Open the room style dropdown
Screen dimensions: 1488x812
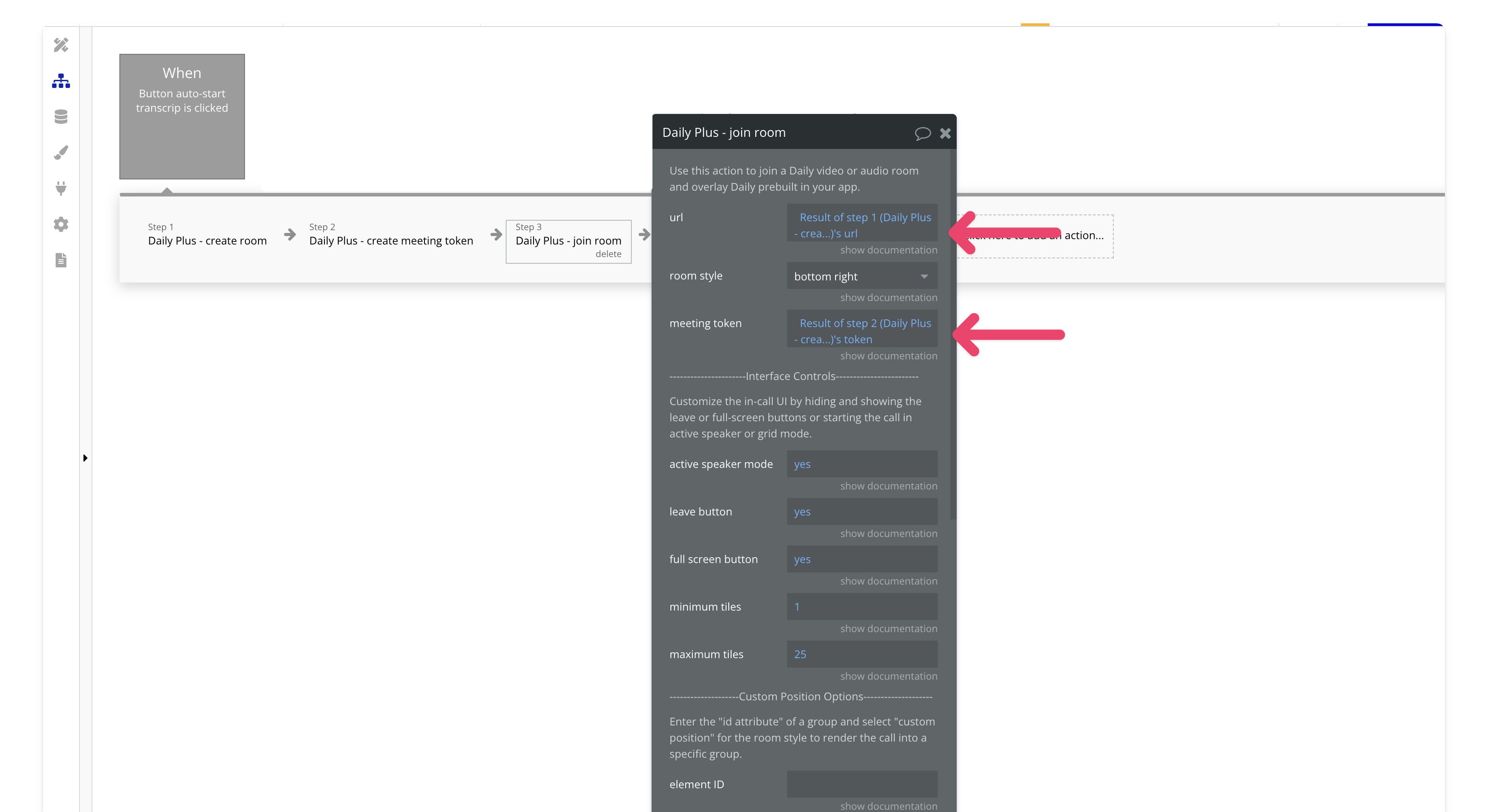[x=862, y=276]
